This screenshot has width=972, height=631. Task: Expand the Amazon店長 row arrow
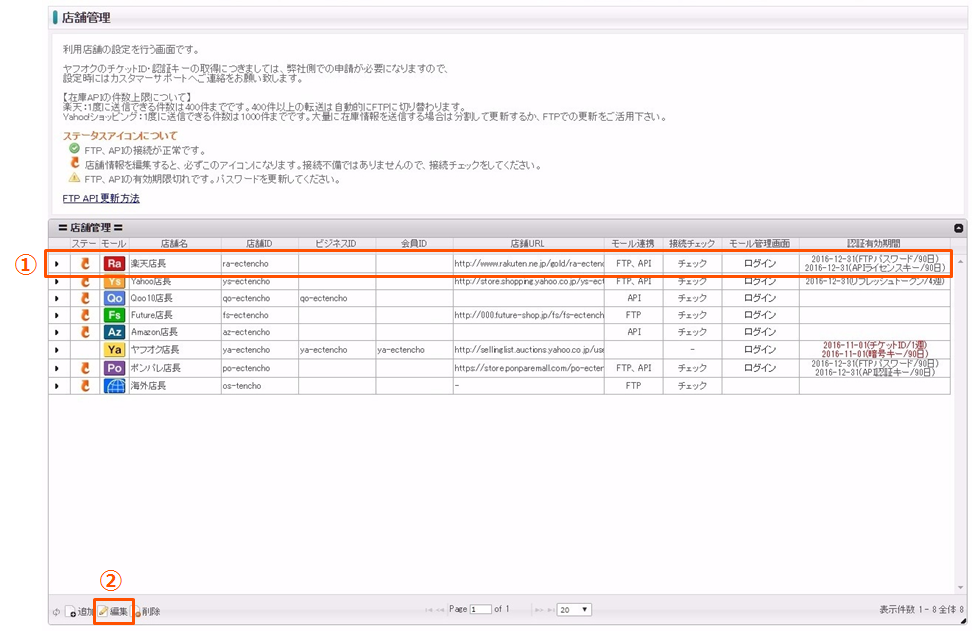point(56,332)
